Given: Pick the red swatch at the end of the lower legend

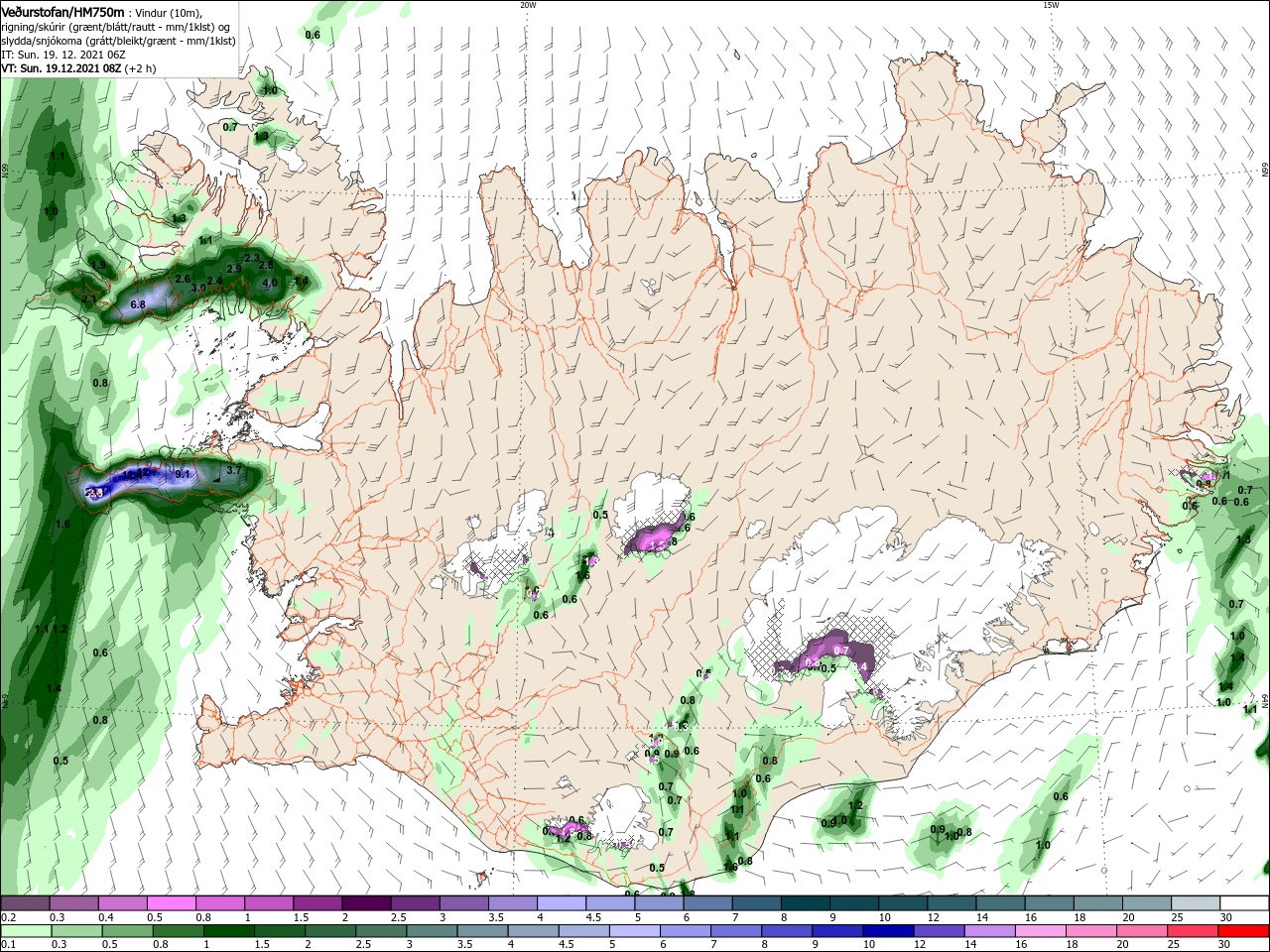Looking at the screenshot, I should point(1244,931).
